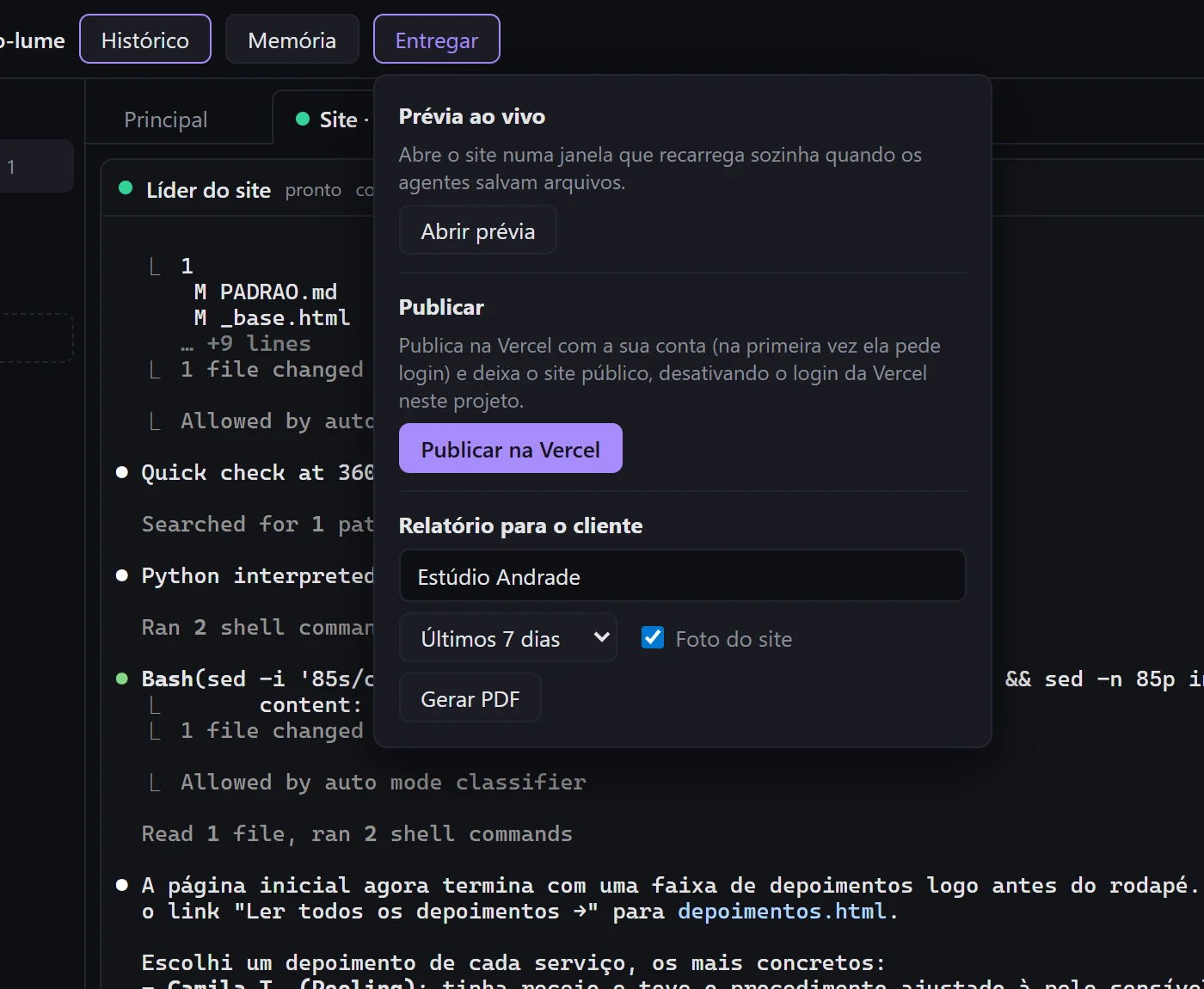Click the 'Prévia ao vivo' heading
Viewport: 1204px width, 989px height.
tap(472, 116)
